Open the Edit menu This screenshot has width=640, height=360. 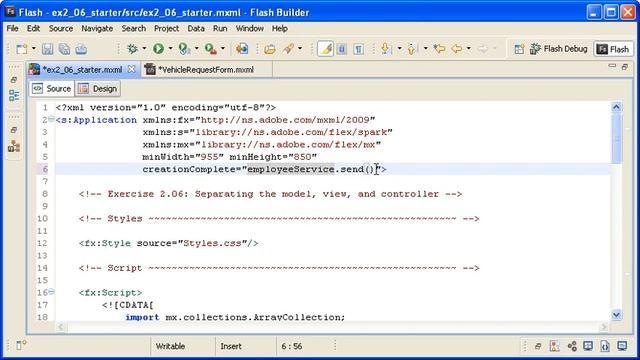[33, 29]
